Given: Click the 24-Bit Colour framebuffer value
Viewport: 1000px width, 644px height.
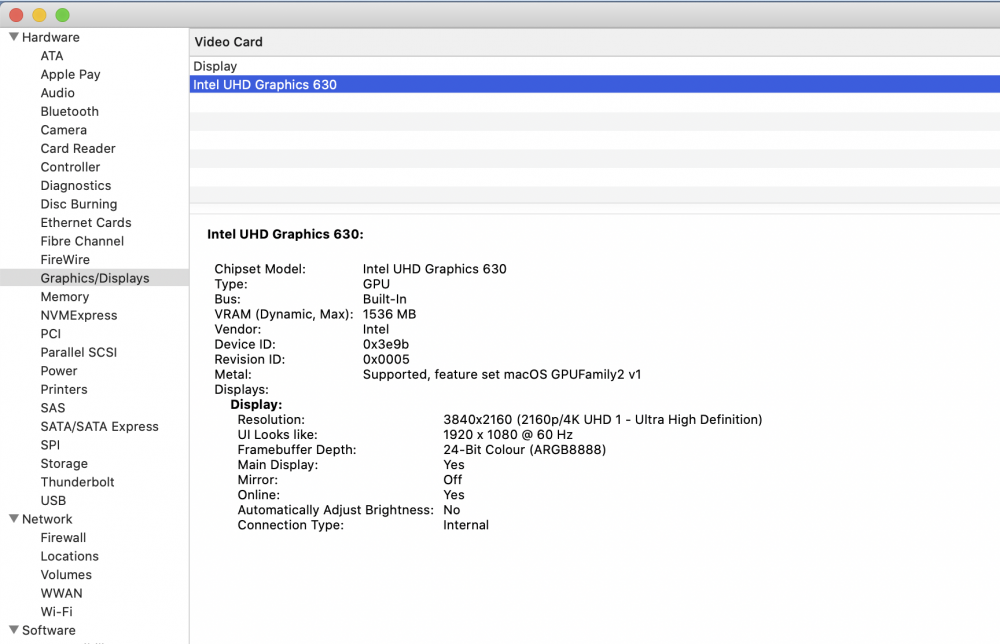Looking at the screenshot, I should 524,450.
